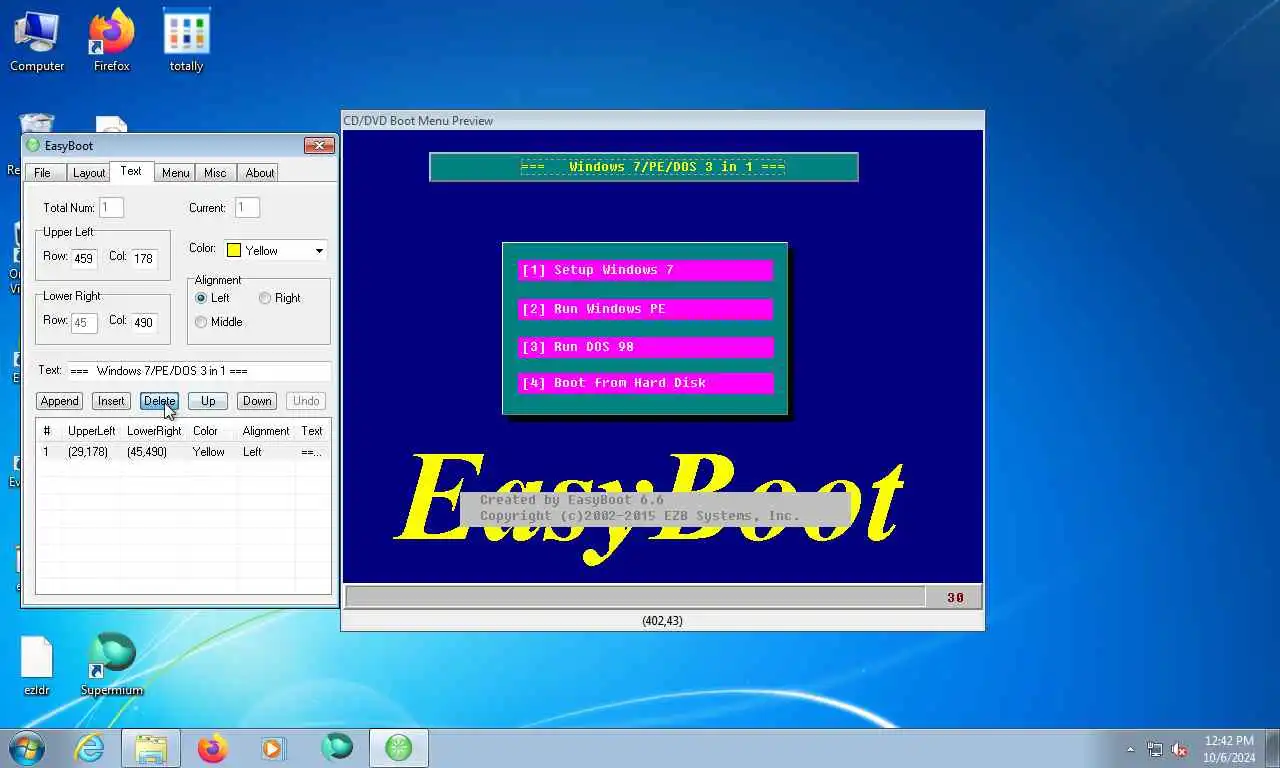Viewport: 1280px width, 768px height.
Task: Open the Firefox desktop shortcut
Action: click(x=112, y=41)
